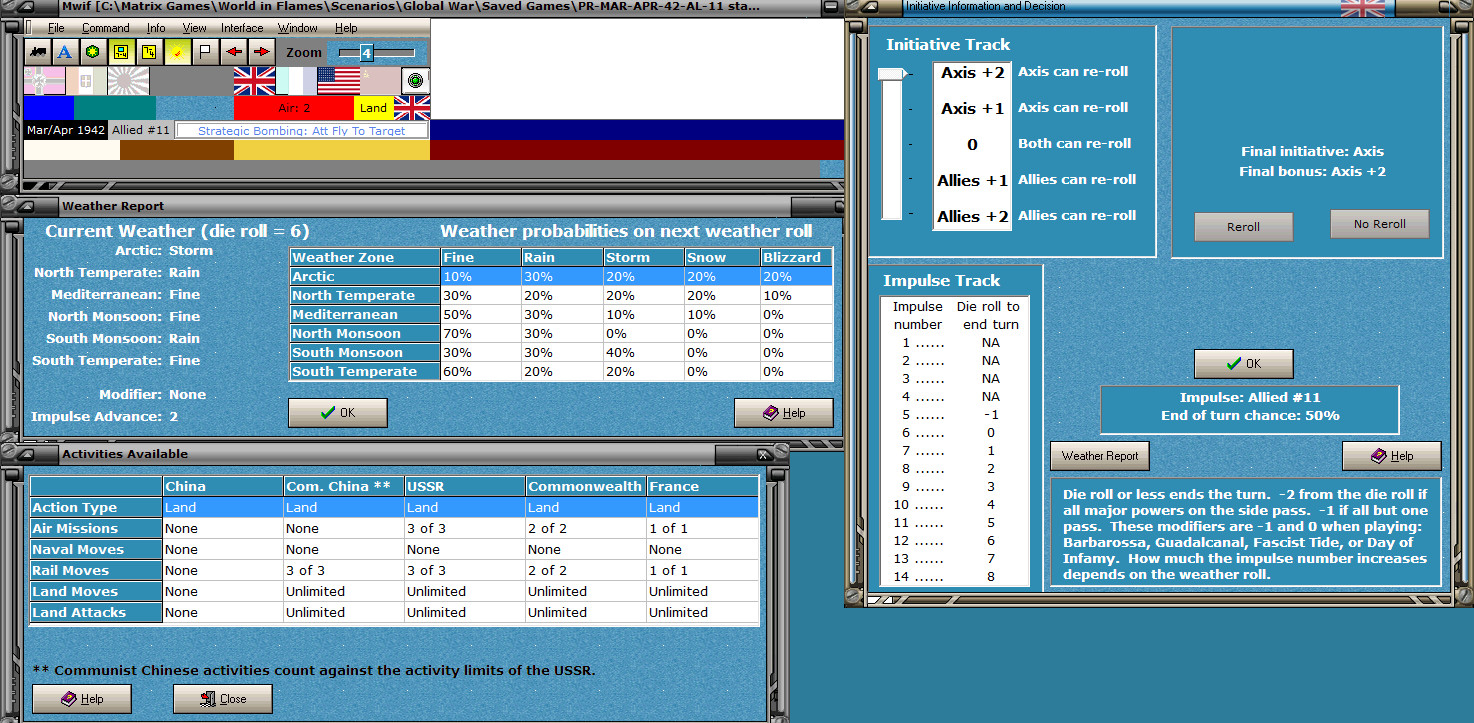Select the USSR flag in the powers row
1474x723 pixels.
point(380,81)
